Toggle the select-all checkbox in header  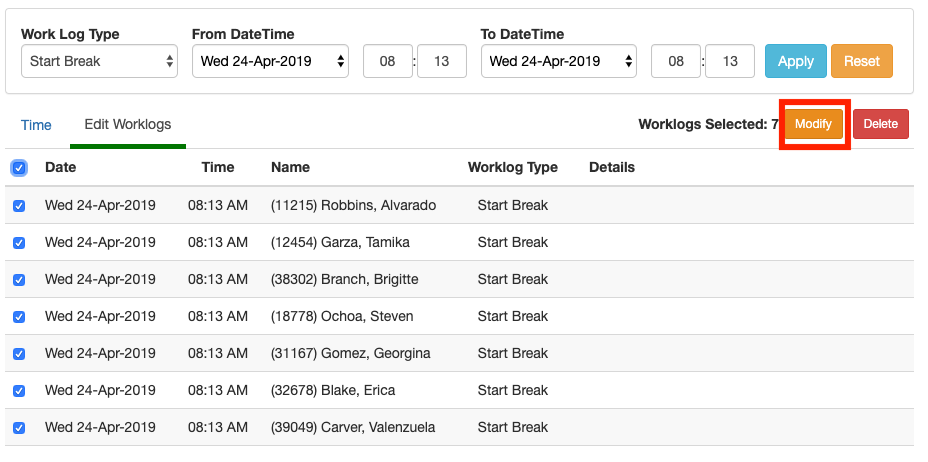pyautogui.click(x=19, y=168)
